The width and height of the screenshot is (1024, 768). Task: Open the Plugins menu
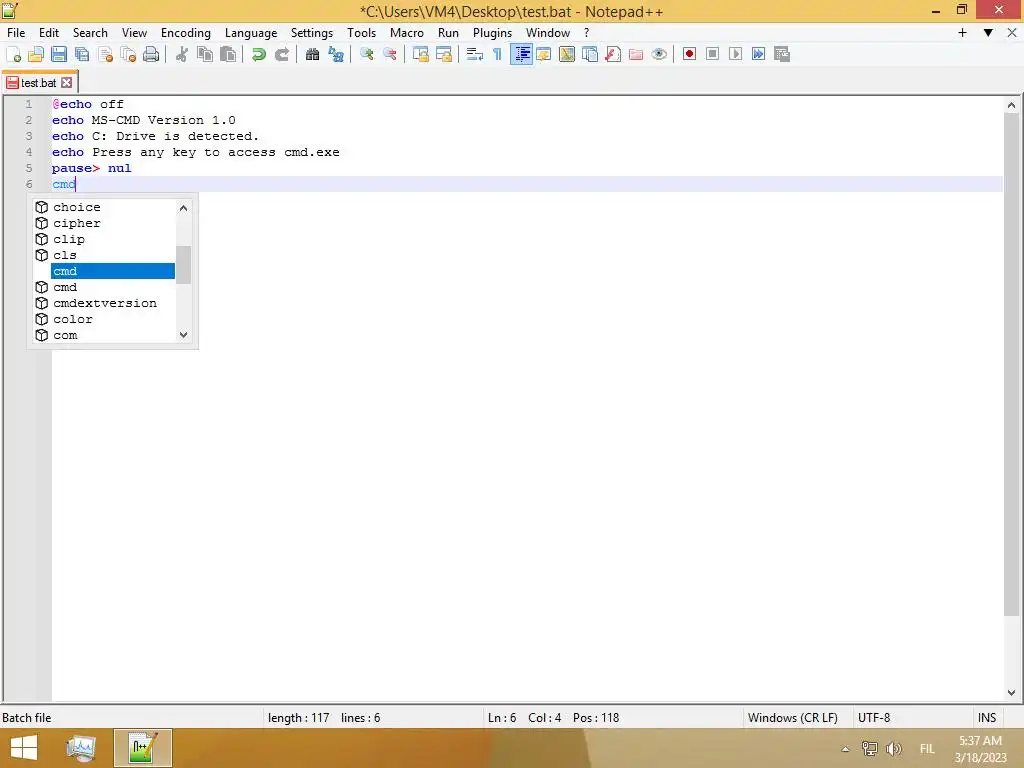[x=492, y=33]
